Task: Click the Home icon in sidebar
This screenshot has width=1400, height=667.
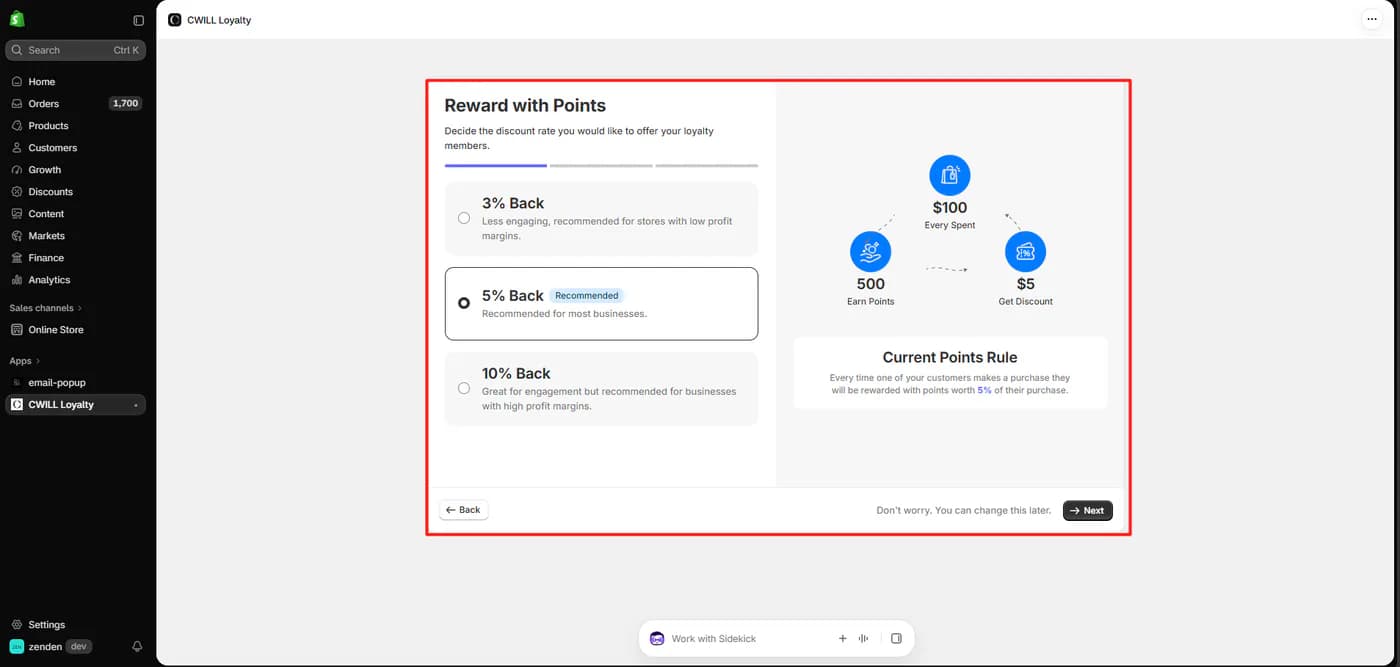Action: [17, 82]
